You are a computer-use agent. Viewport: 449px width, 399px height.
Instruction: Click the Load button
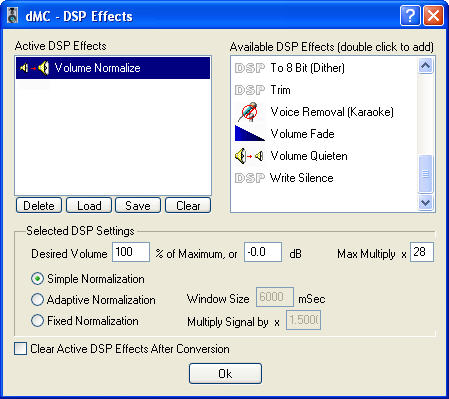89,205
